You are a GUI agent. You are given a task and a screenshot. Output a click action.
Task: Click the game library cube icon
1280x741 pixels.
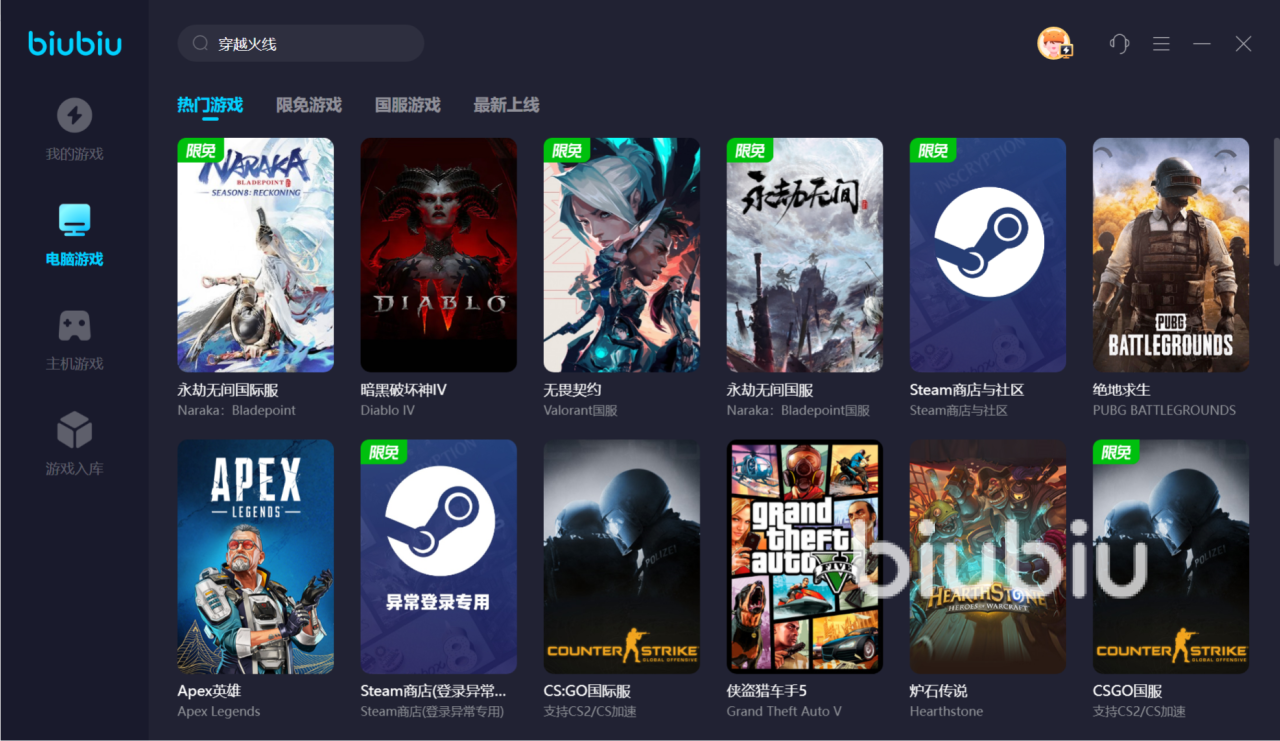pyautogui.click(x=74, y=431)
